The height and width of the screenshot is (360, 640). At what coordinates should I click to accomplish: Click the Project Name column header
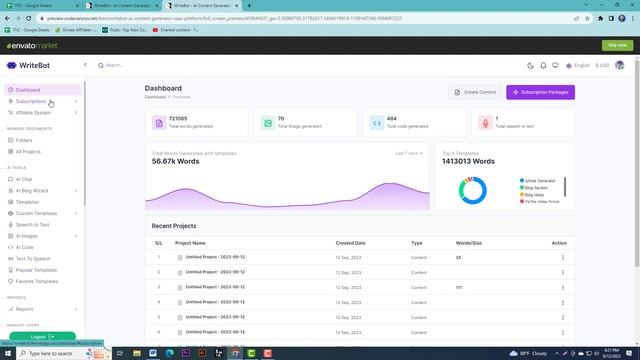pyautogui.click(x=190, y=243)
